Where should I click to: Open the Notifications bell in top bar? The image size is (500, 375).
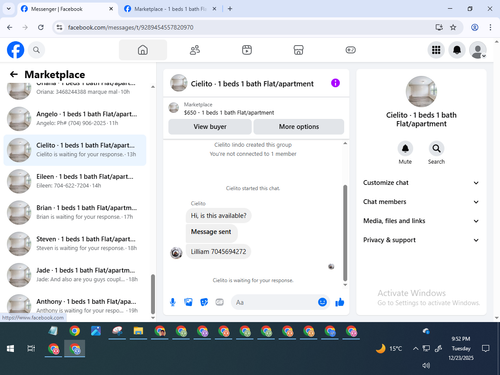pos(457,50)
